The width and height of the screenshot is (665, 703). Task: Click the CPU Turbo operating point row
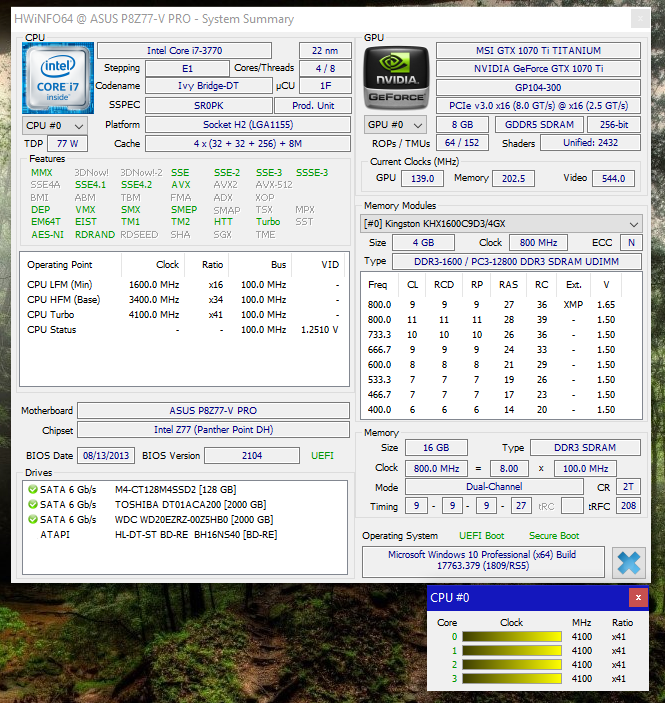183,315
